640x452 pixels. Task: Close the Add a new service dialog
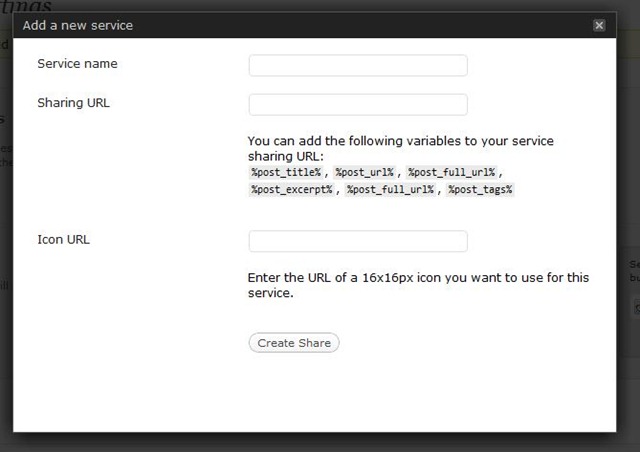click(599, 25)
